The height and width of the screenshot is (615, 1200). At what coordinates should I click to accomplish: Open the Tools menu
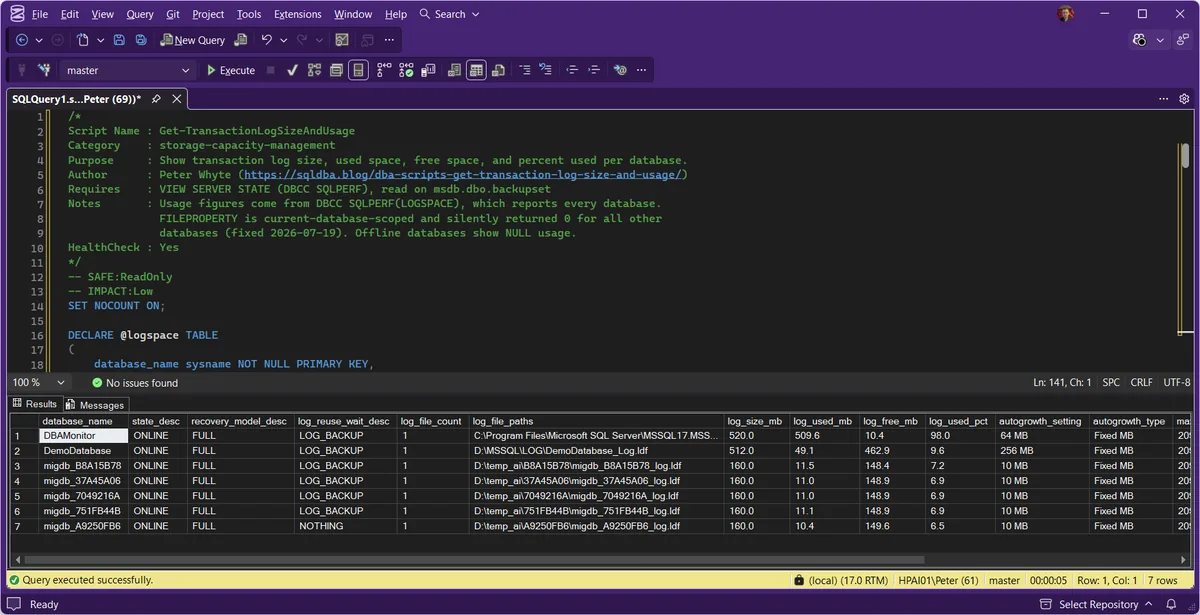click(x=249, y=15)
